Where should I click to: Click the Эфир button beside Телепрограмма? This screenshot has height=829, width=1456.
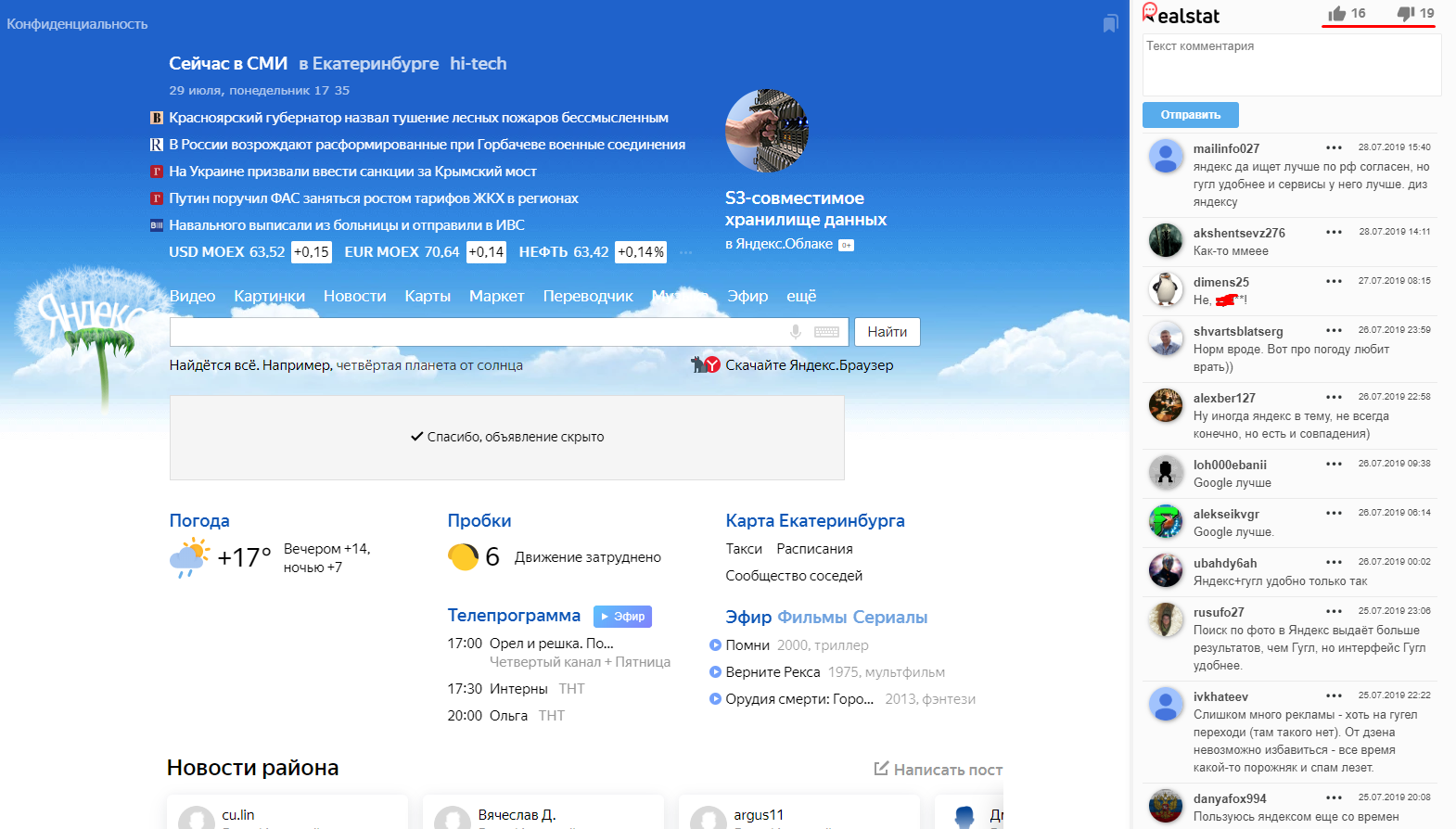coord(623,617)
